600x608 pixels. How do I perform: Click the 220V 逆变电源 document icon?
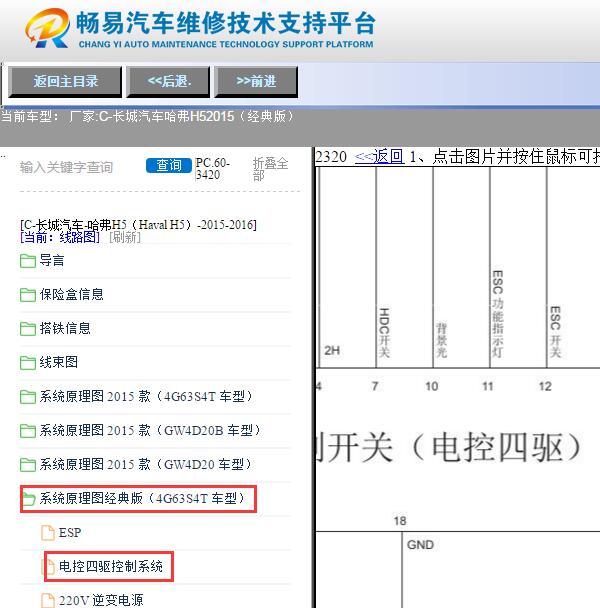(48, 600)
